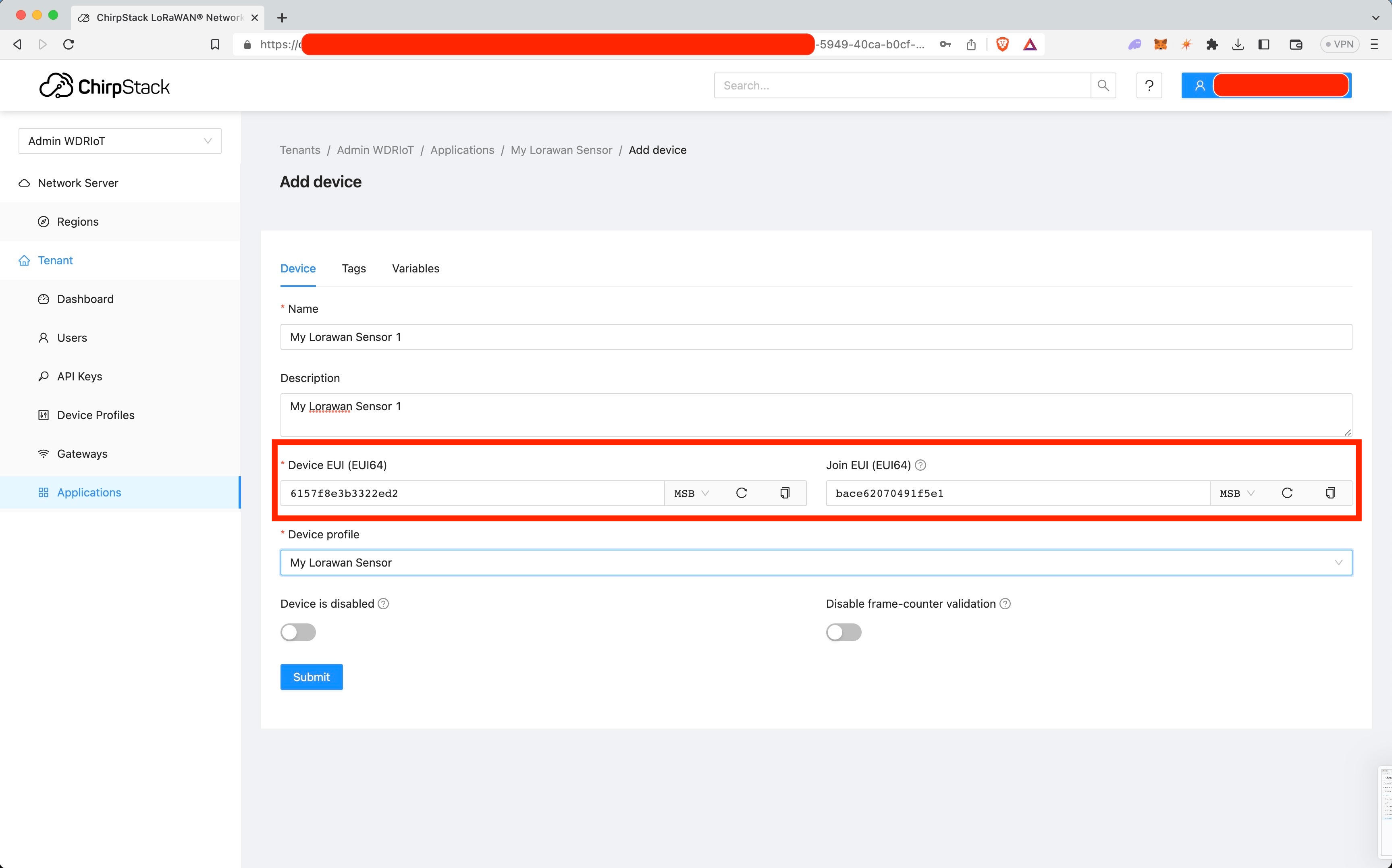
Task: Expand the Admin WDRIoT tenant selector
Action: coord(120,141)
